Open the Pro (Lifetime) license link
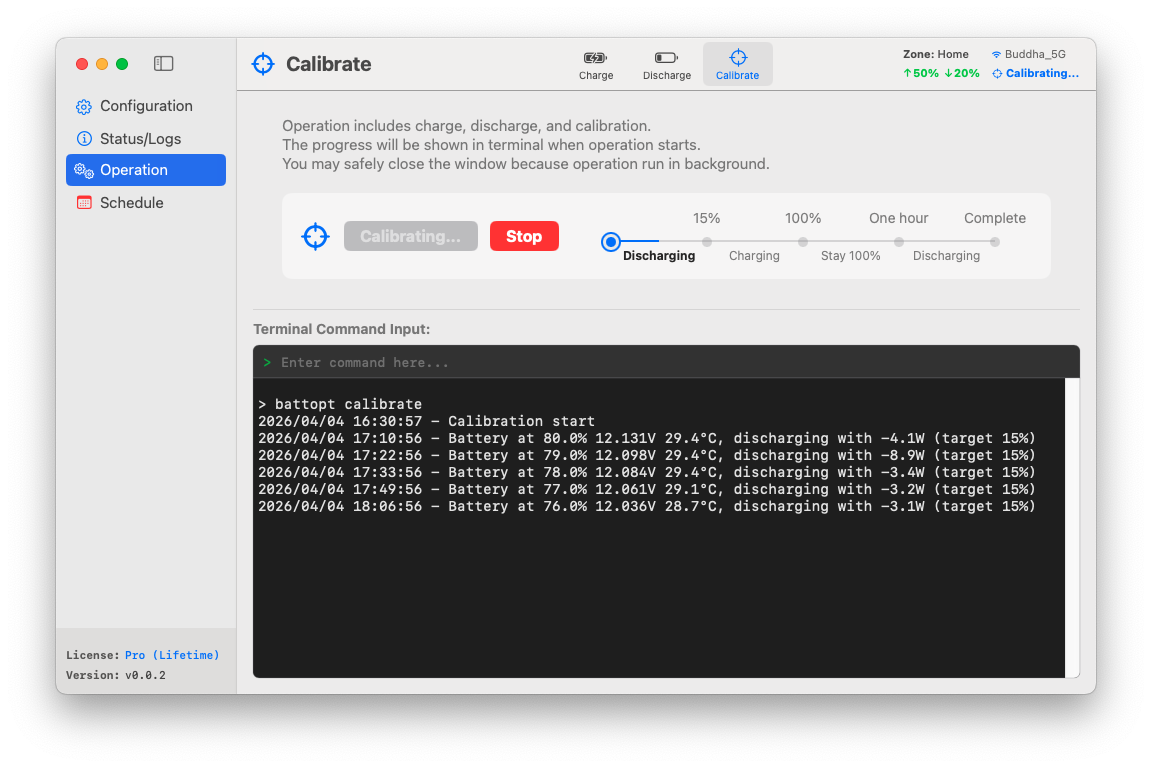Screen dimensions: 1152x768 [x=172, y=656]
